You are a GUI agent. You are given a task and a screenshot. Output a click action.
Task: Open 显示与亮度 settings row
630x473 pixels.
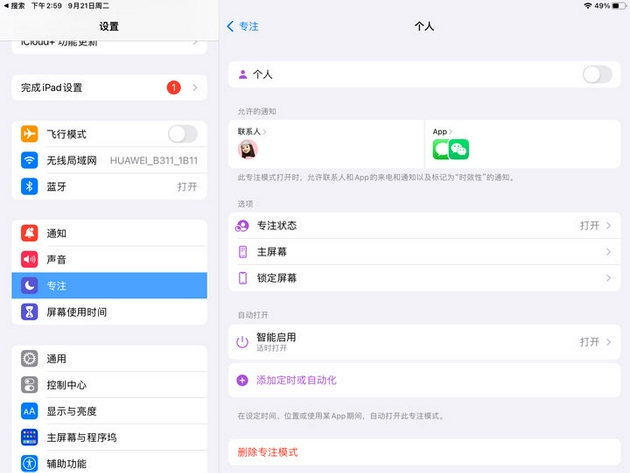coord(109,411)
